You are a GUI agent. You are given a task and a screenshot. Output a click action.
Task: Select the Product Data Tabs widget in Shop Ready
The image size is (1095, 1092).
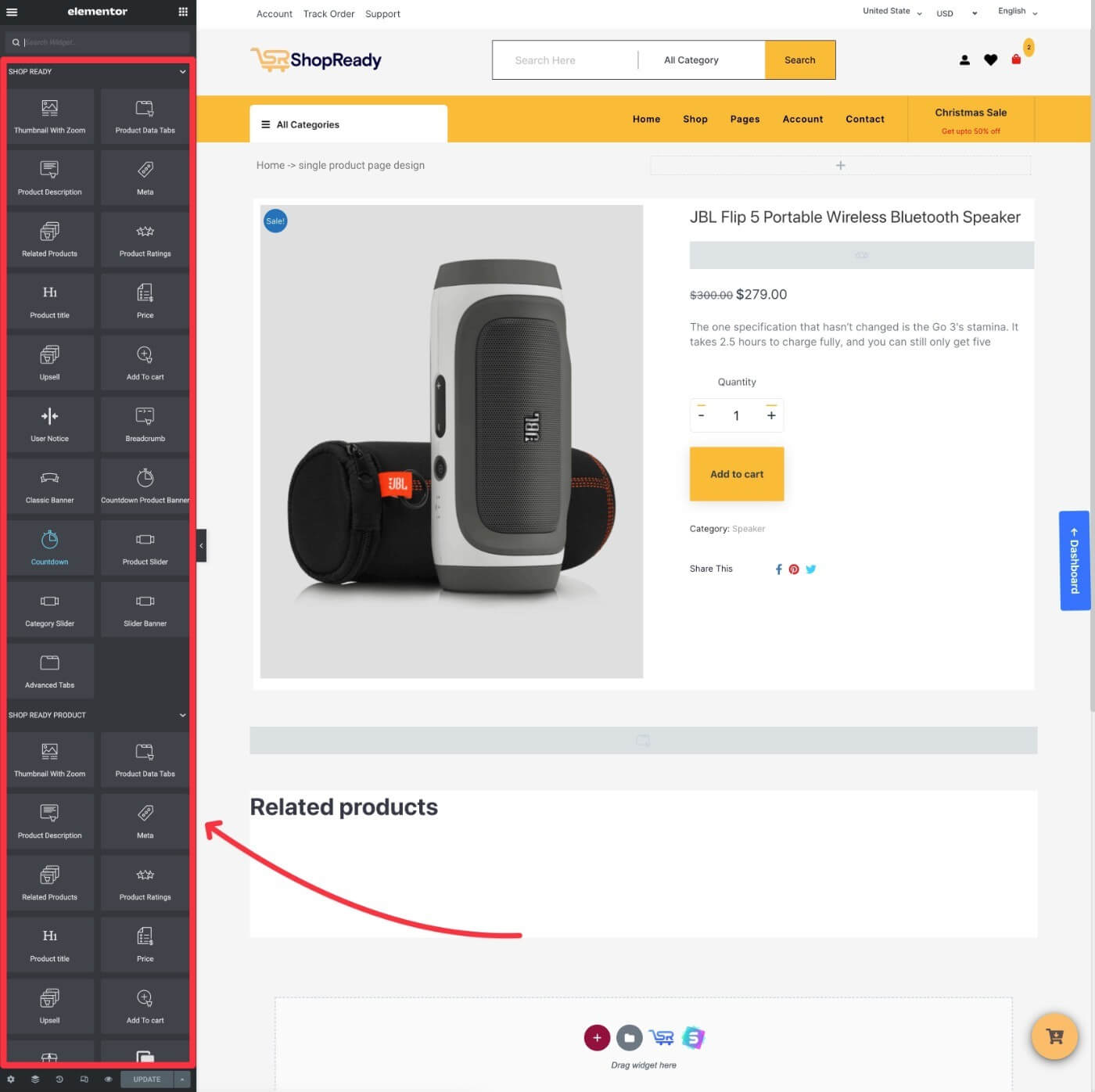pyautogui.click(x=145, y=116)
